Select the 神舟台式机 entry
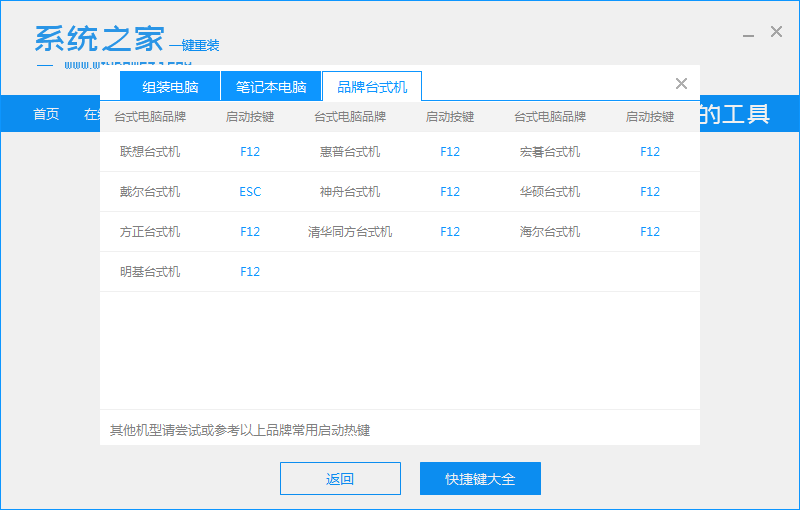 [x=350, y=192]
